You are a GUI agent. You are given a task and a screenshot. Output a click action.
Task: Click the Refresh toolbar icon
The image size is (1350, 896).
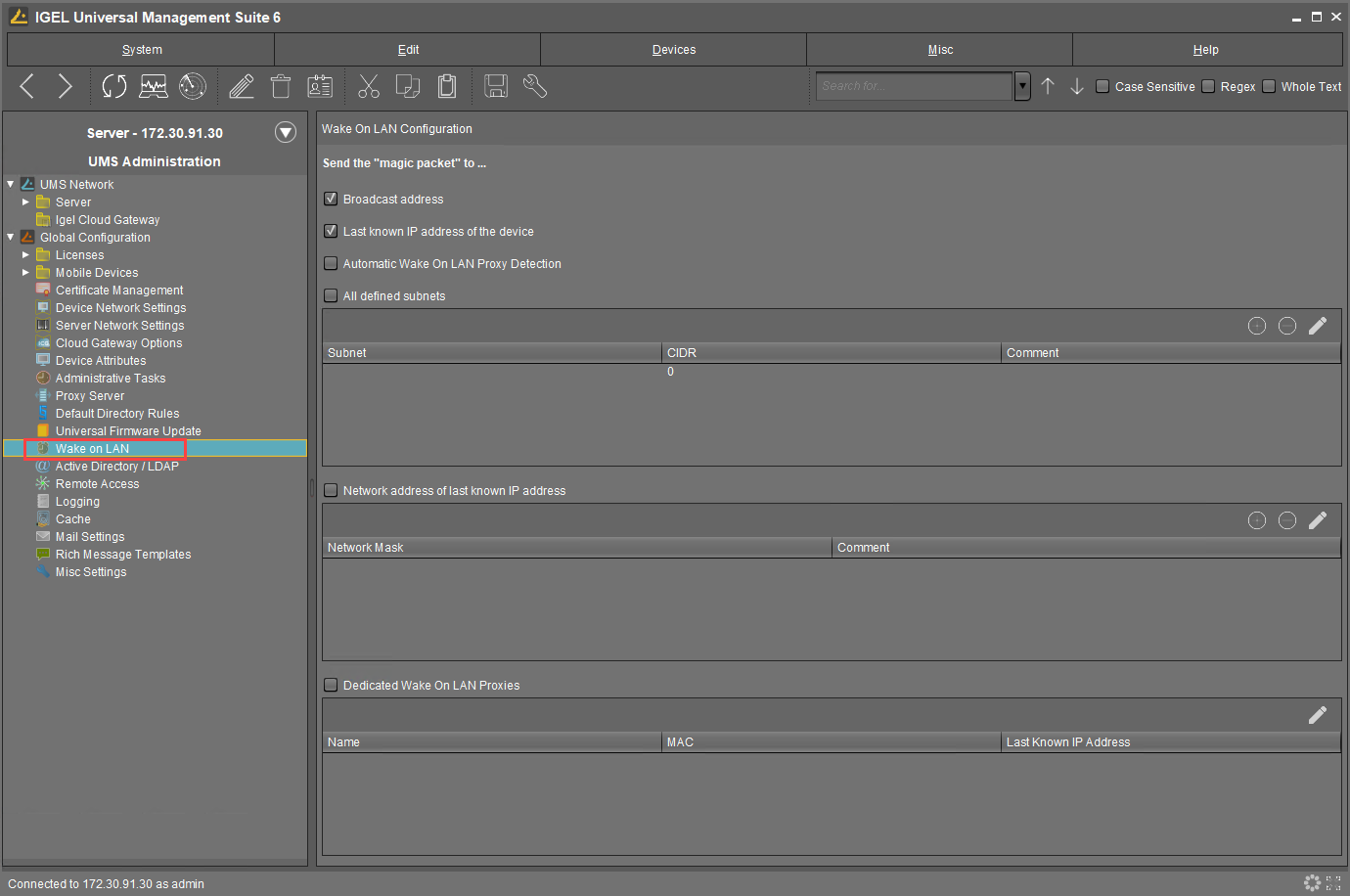pos(114,87)
